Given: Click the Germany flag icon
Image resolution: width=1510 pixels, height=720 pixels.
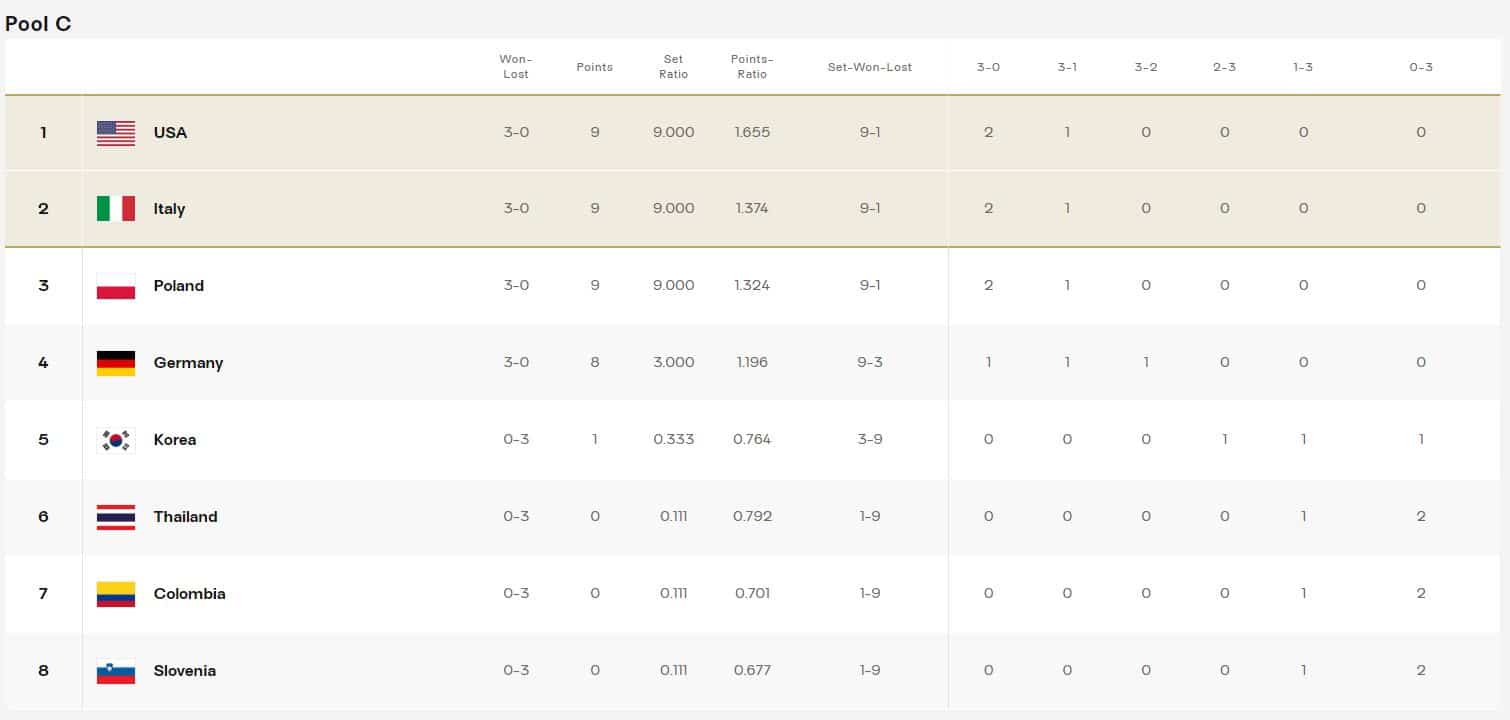Looking at the screenshot, I should point(116,363).
